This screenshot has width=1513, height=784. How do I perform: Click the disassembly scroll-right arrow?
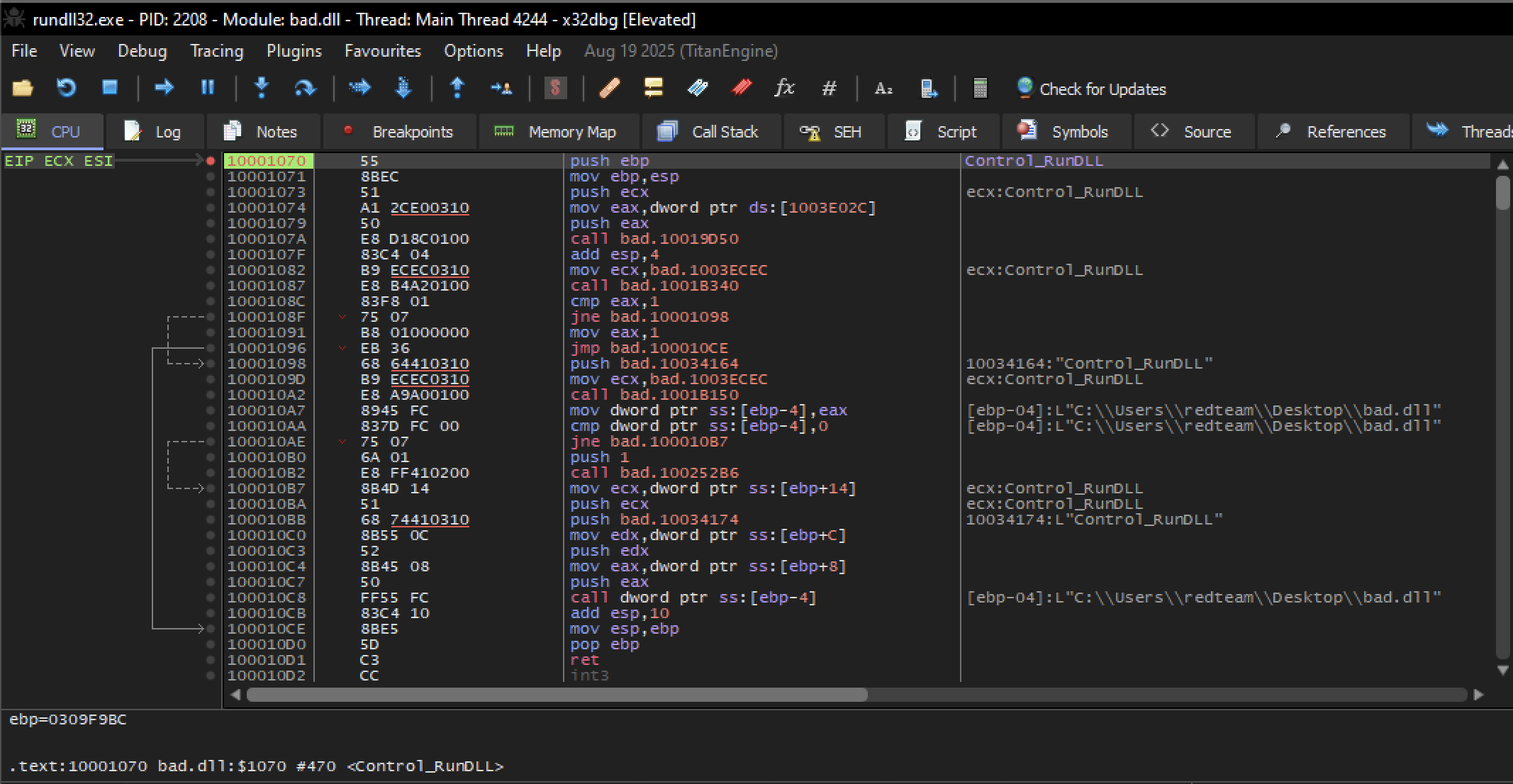coord(1478,695)
